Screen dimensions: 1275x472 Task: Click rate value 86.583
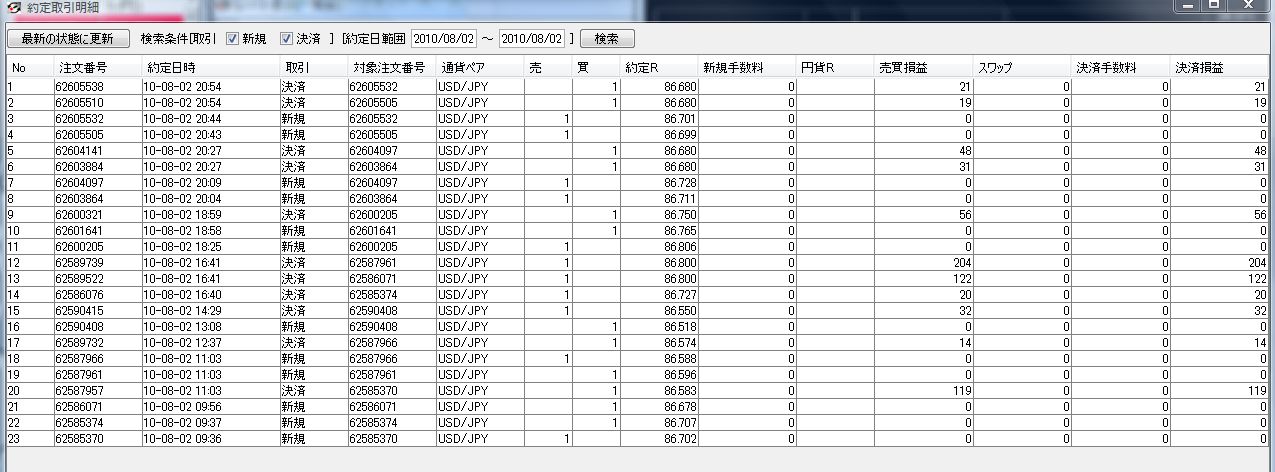pyautogui.click(x=679, y=390)
